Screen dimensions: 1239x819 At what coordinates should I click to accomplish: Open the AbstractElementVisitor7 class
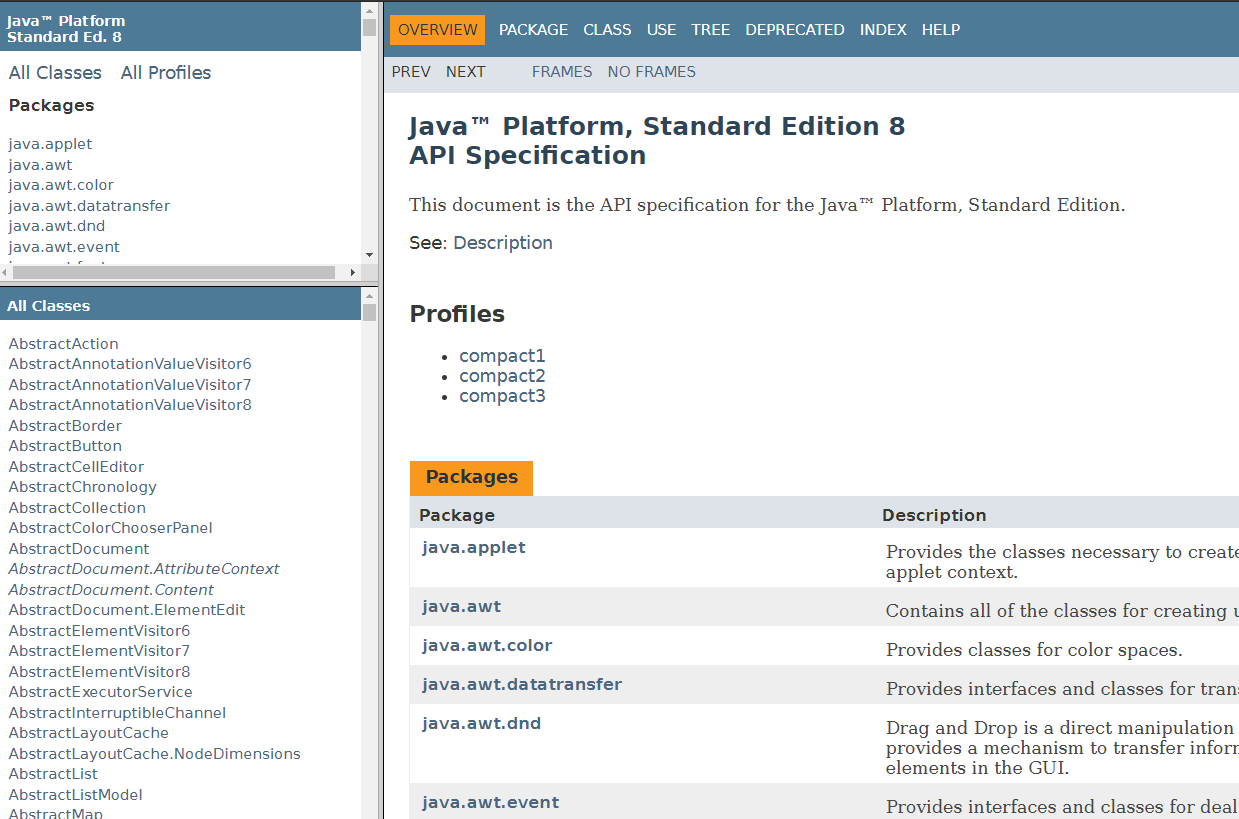tap(99, 651)
